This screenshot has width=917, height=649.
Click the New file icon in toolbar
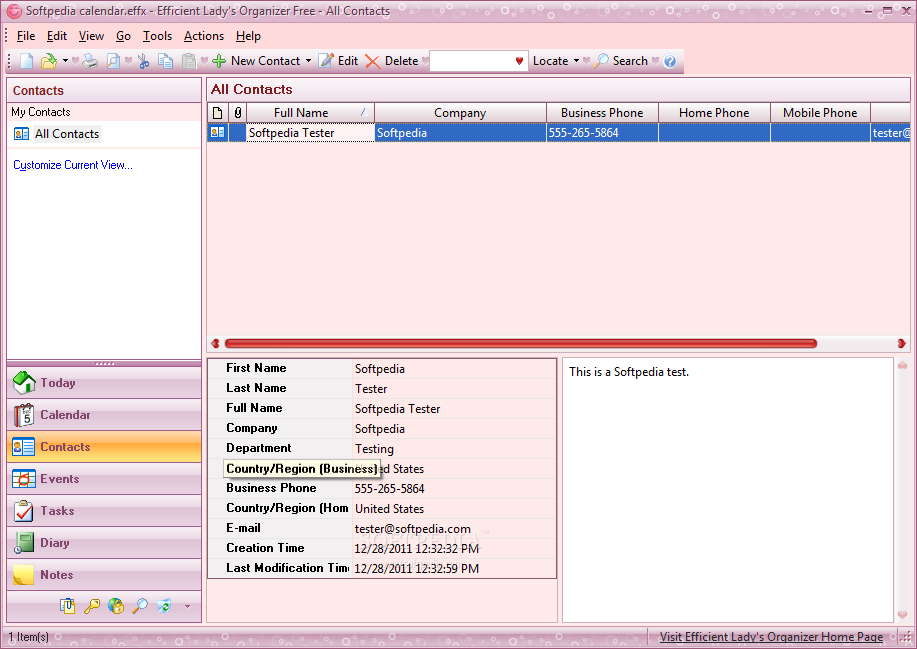point(26,61)
